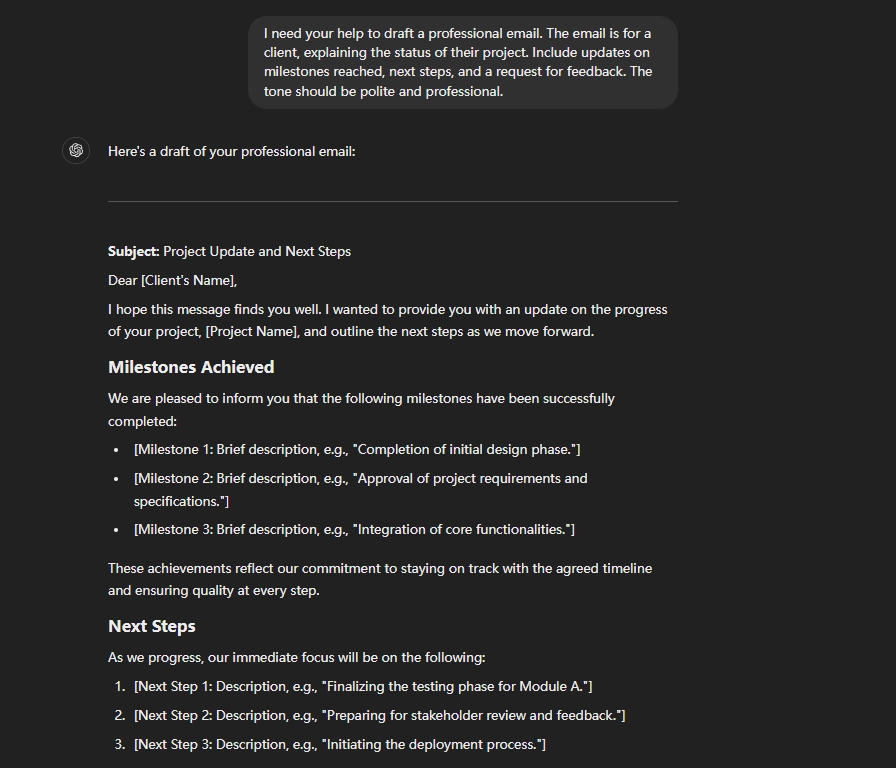Click the "We are pleased to inform you" sentence
896x768 pixels.
(x=361, y=399)
